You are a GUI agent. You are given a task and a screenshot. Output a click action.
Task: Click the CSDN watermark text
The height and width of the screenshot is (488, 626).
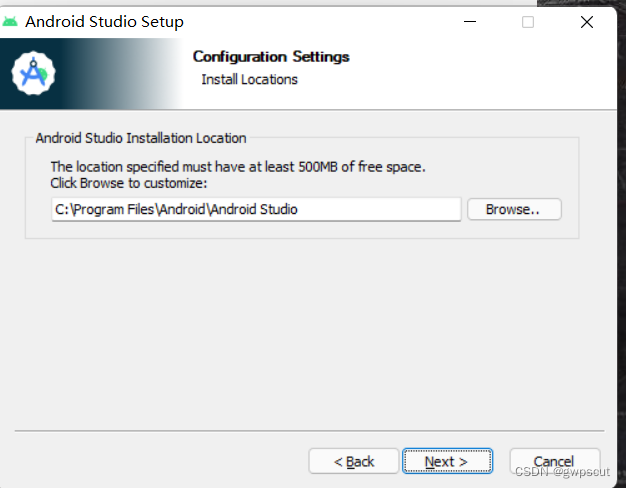562,472
